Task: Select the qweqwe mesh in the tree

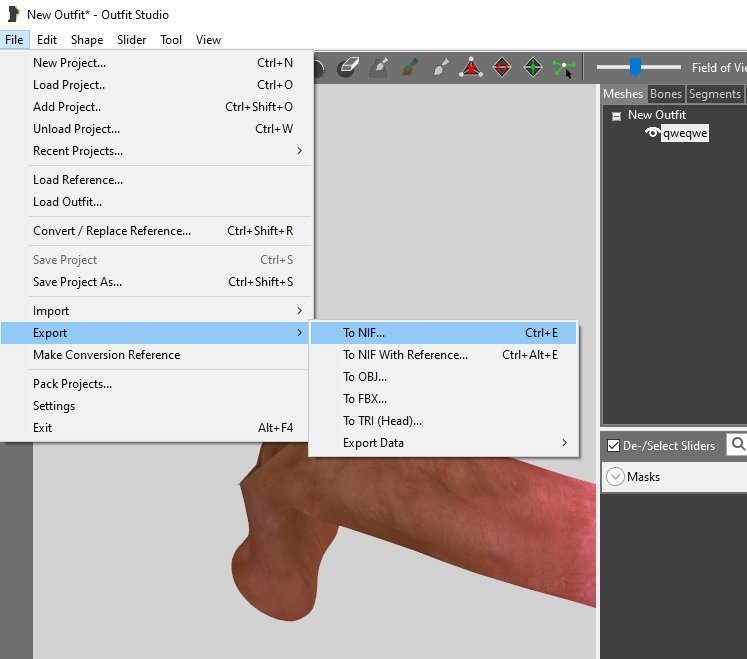Action: coord(685,133)
